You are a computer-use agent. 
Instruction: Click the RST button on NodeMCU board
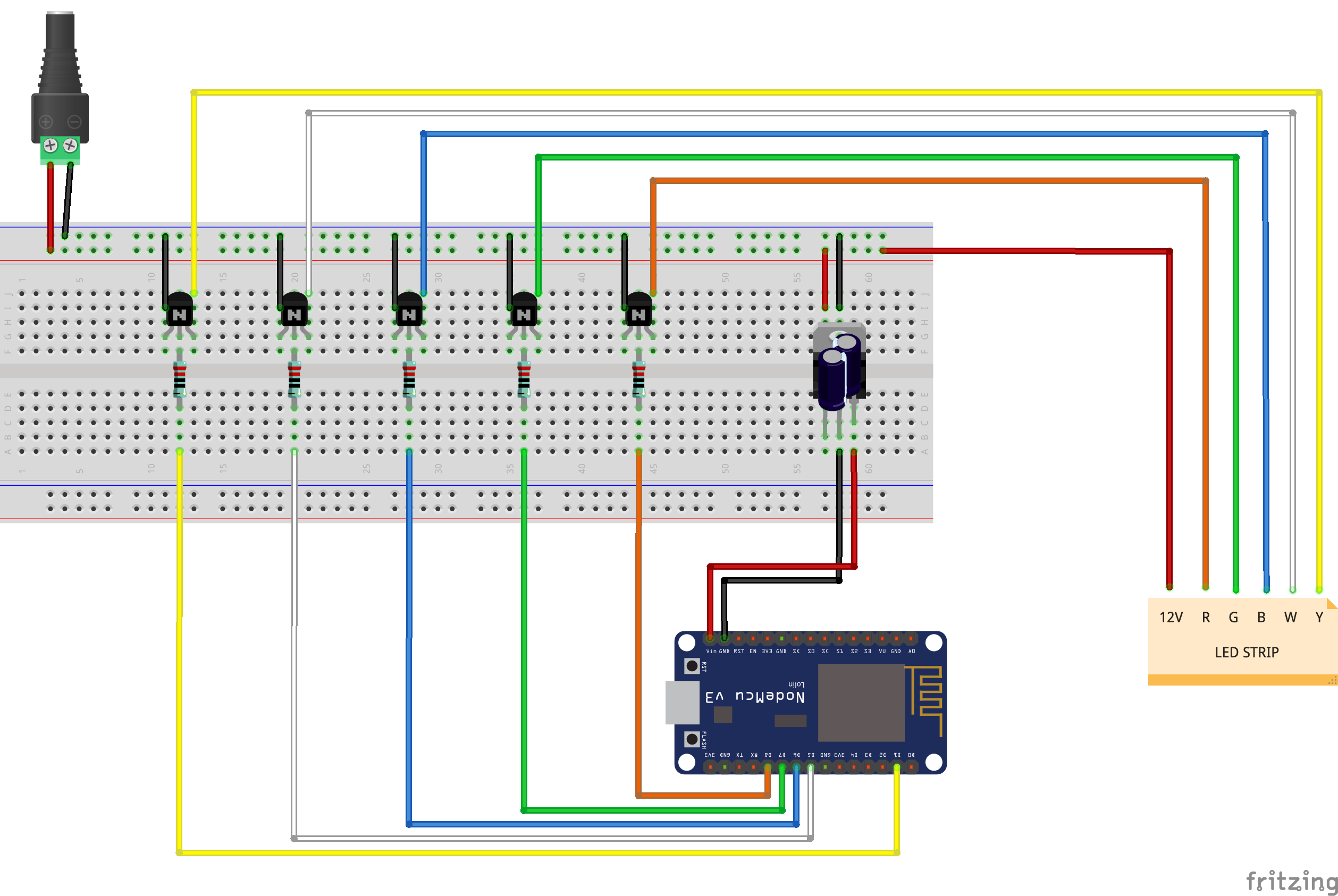(692, 666)
